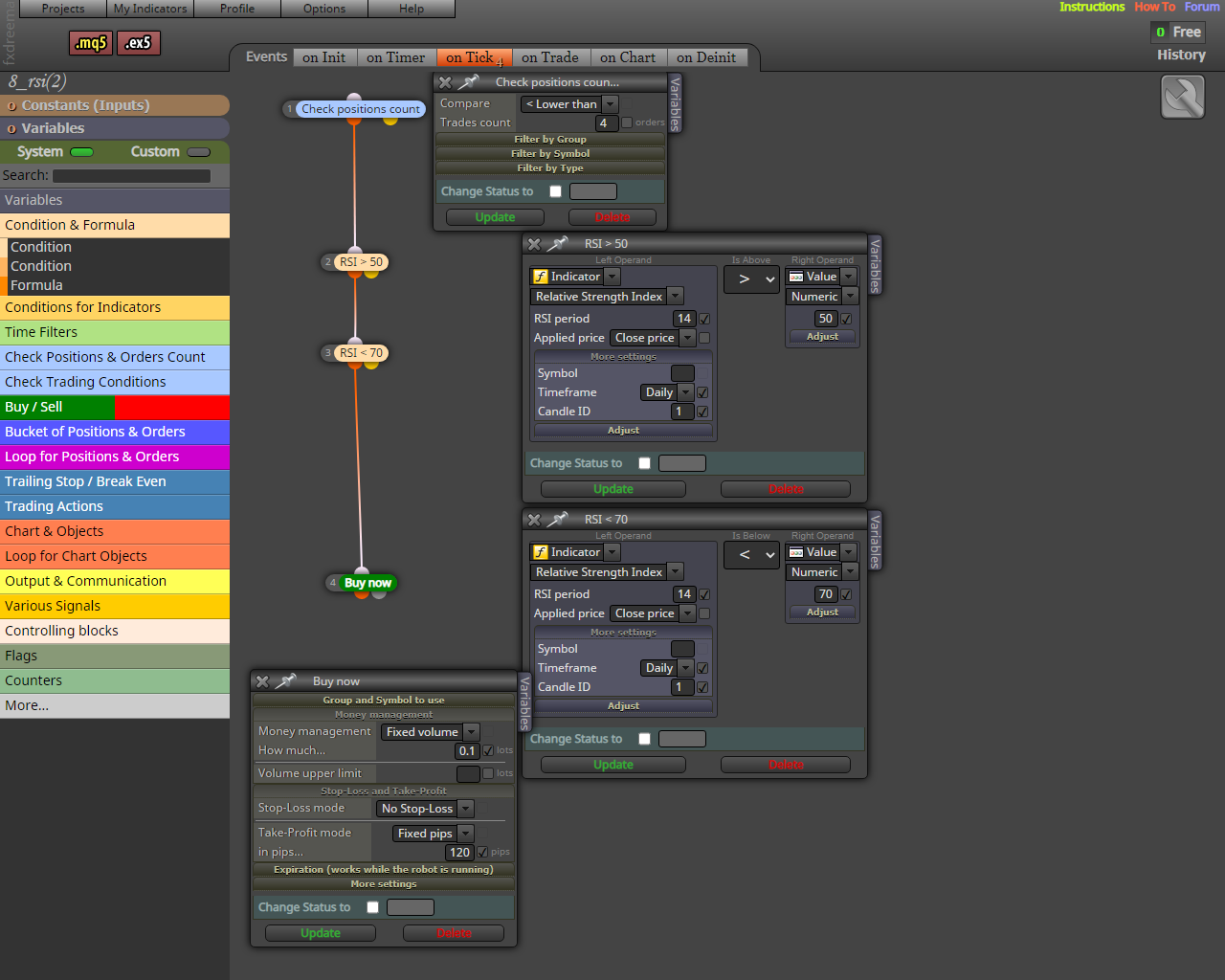Open the My Indicators menu

[x=150, y=9]
